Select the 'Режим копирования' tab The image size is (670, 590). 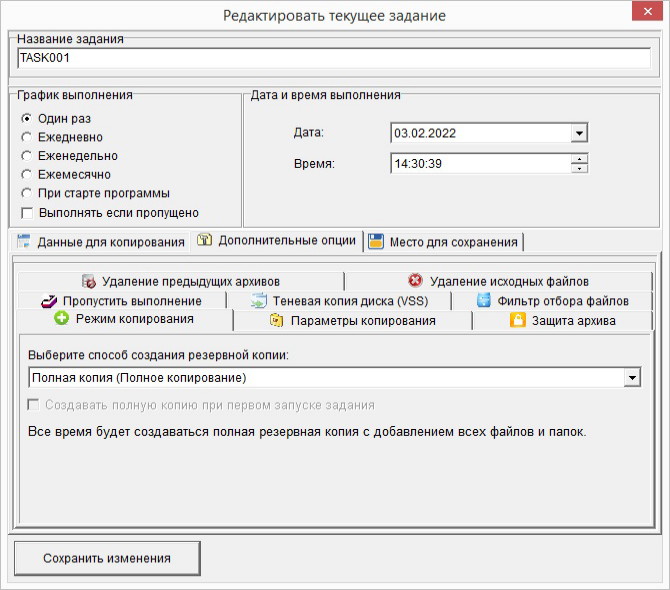(x=125, y=319)
